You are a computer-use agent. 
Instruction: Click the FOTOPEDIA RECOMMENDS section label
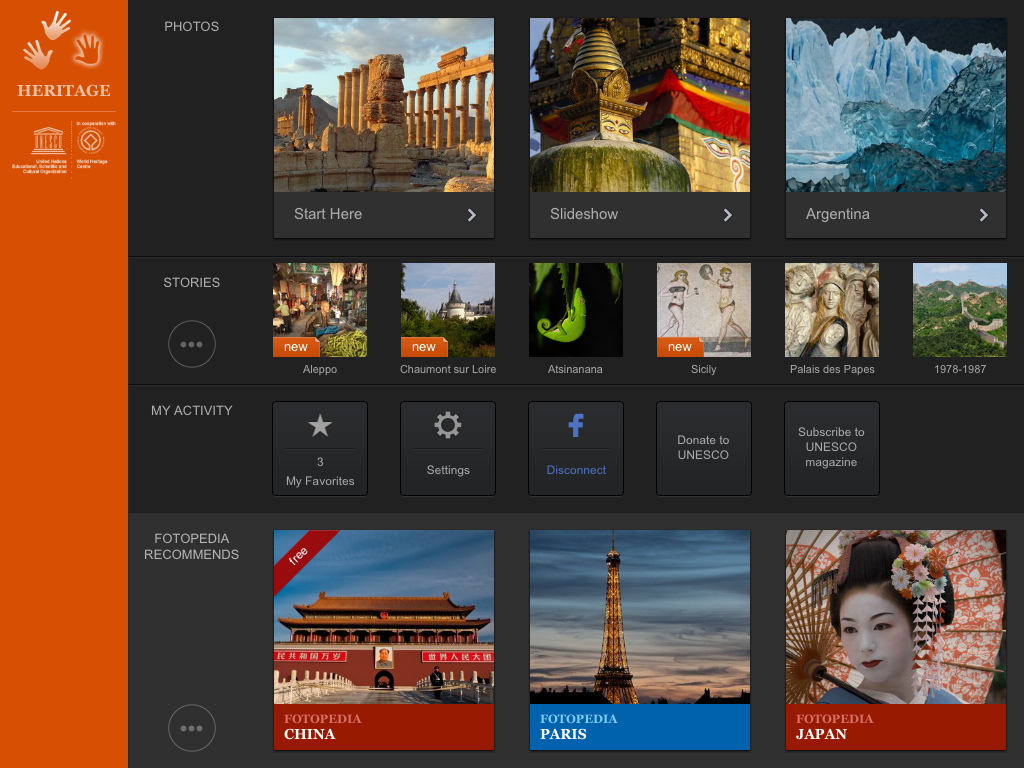[x=191, y=547]
